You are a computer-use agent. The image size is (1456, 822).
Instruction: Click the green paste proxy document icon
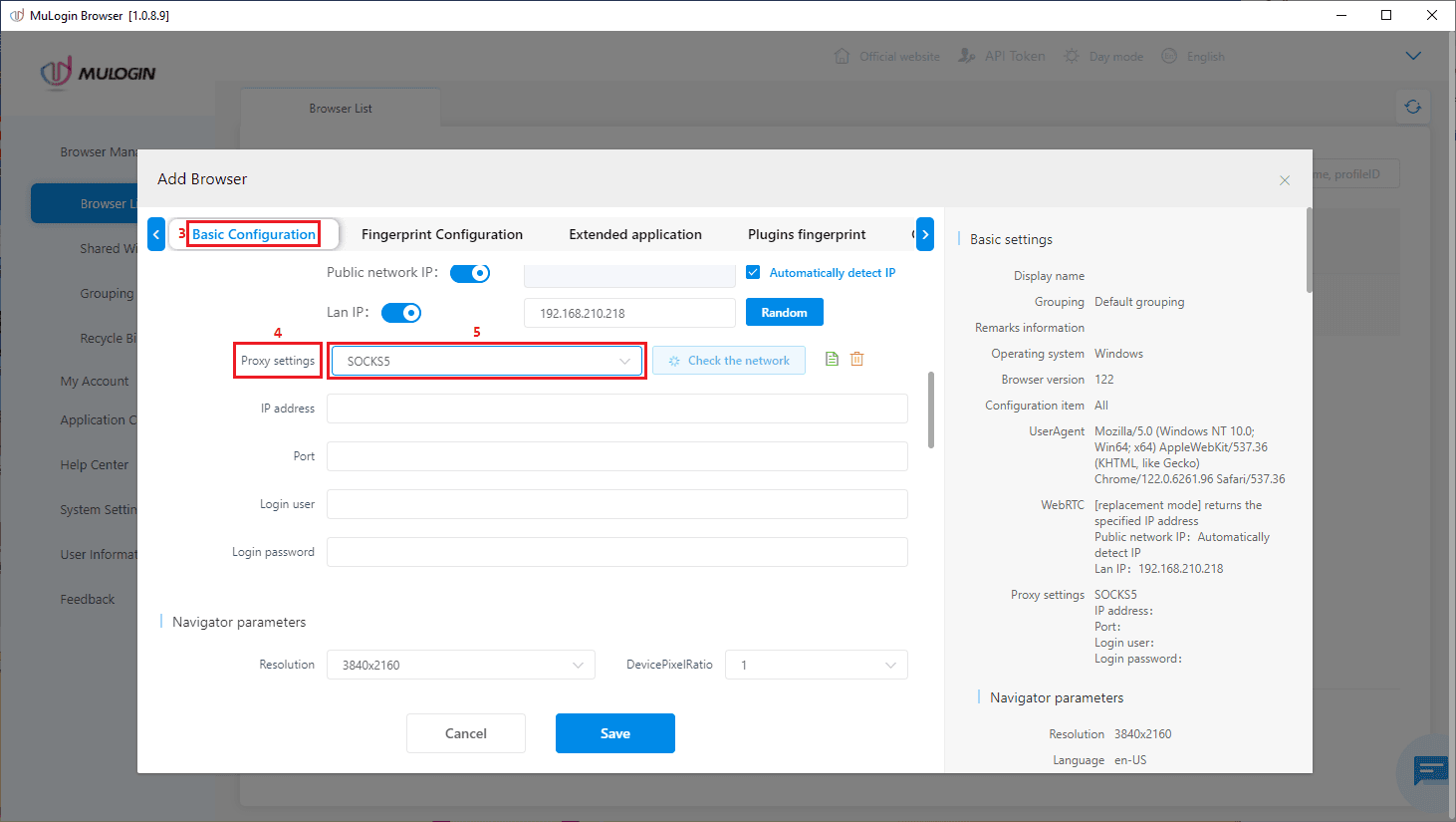pyautogui.click(x=832, y=359)
